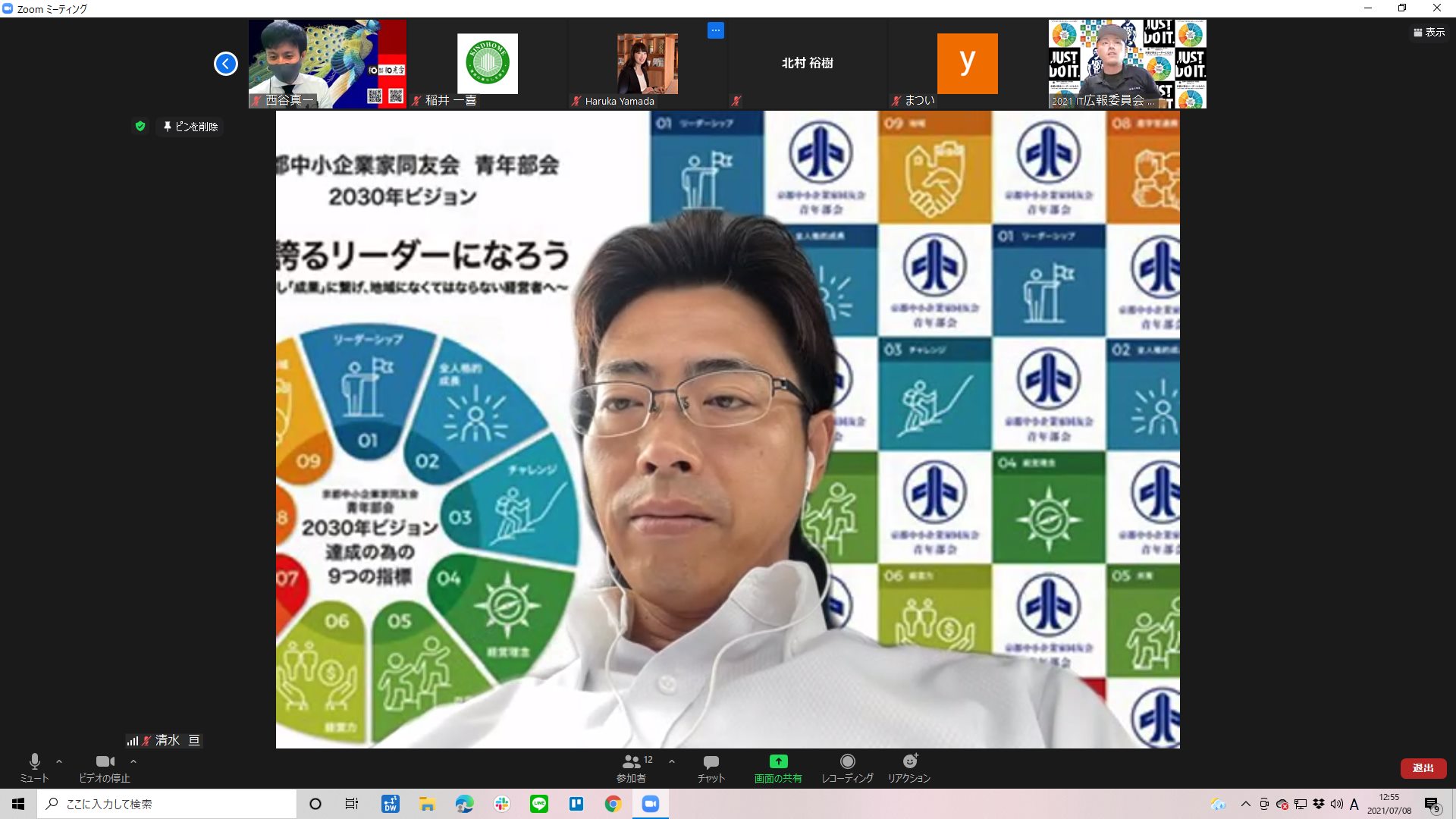
Task: Start recording the meeting
Action: coord(847,767)
